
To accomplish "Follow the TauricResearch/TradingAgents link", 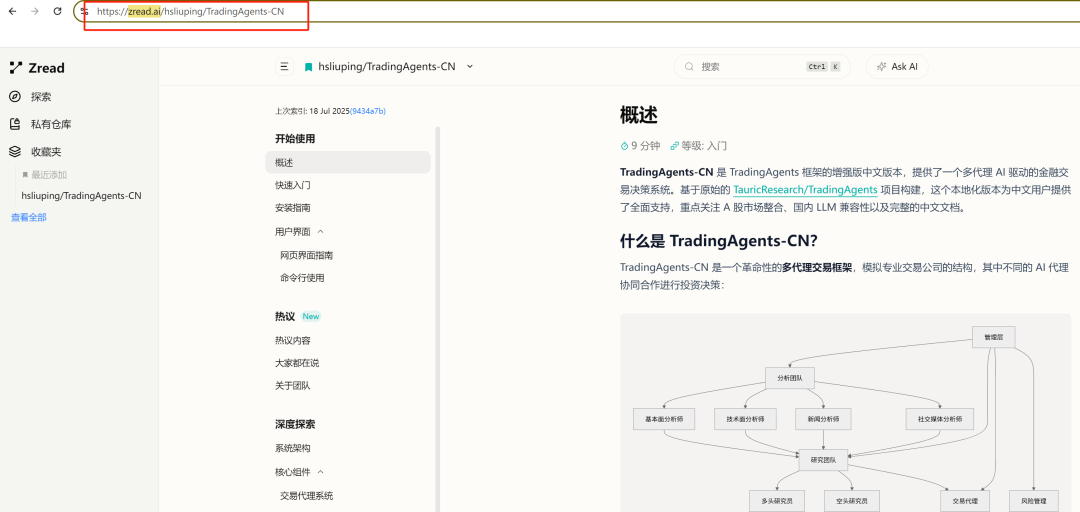I will pos(805,190).
